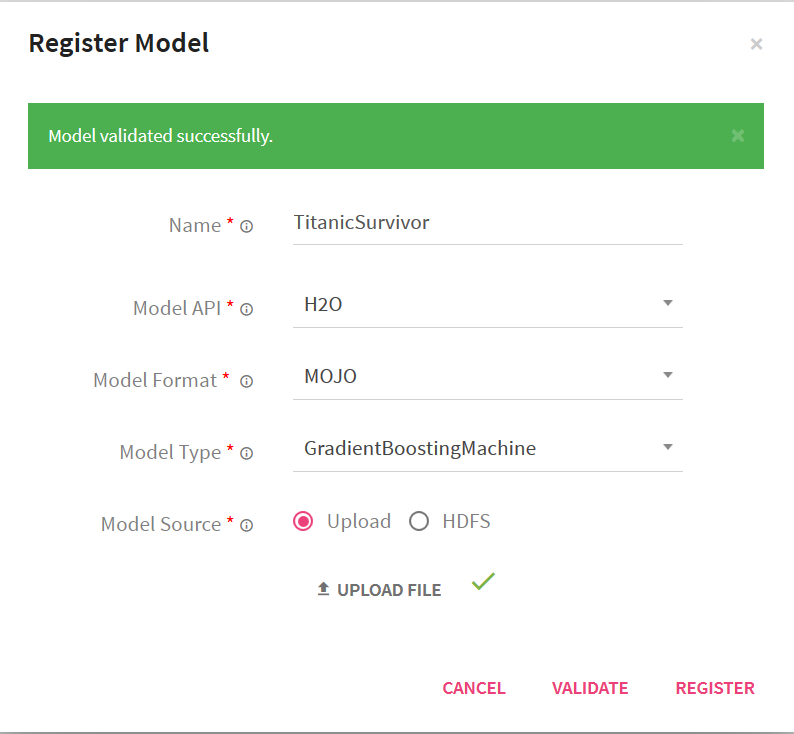Click the Name field containing TitanicSurvivor
This screenshot has height=734, width=794.
click(x=487, y=222)
